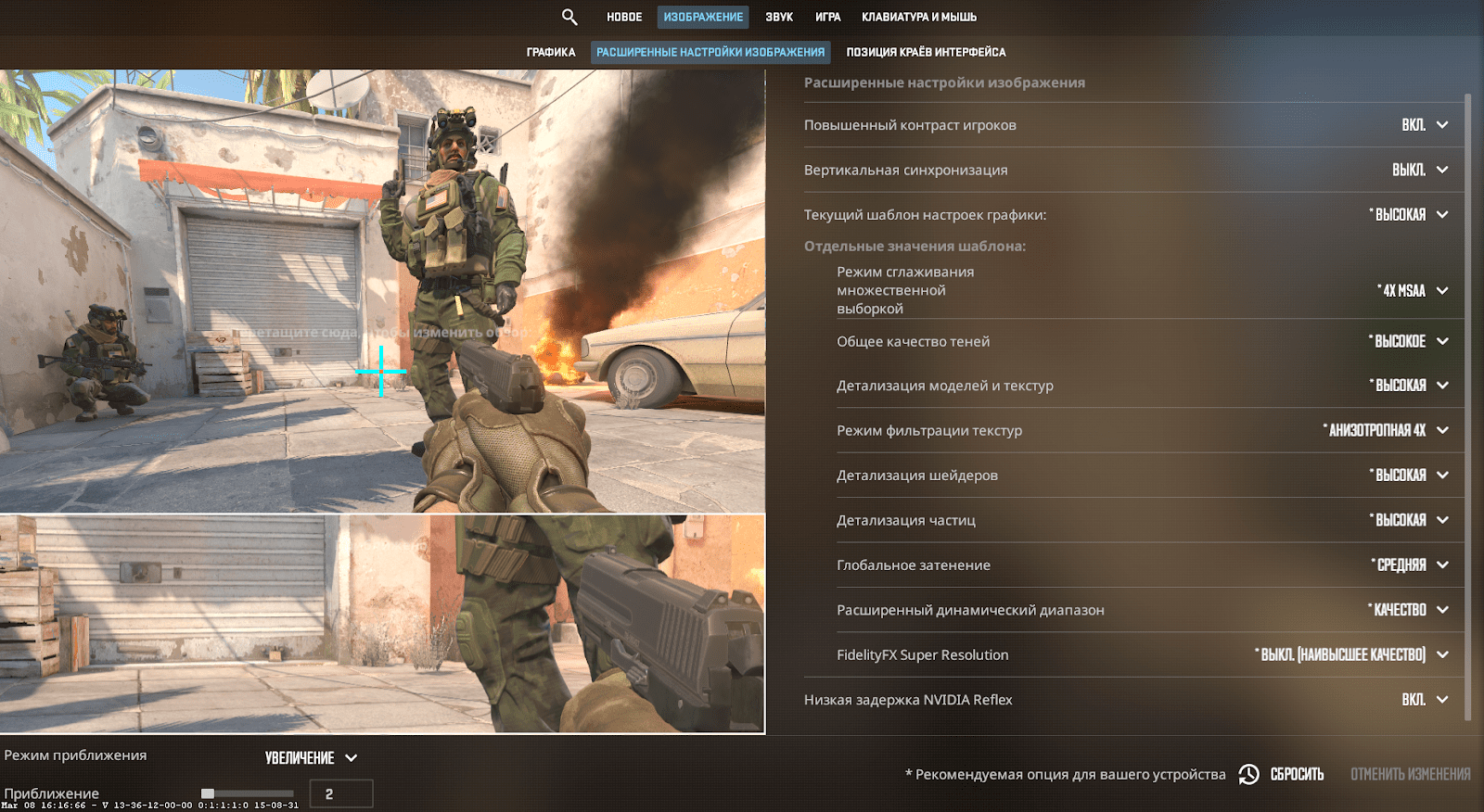
Task: Adjust the Приближение zoom slider
Action: click(x=248, y=793)
